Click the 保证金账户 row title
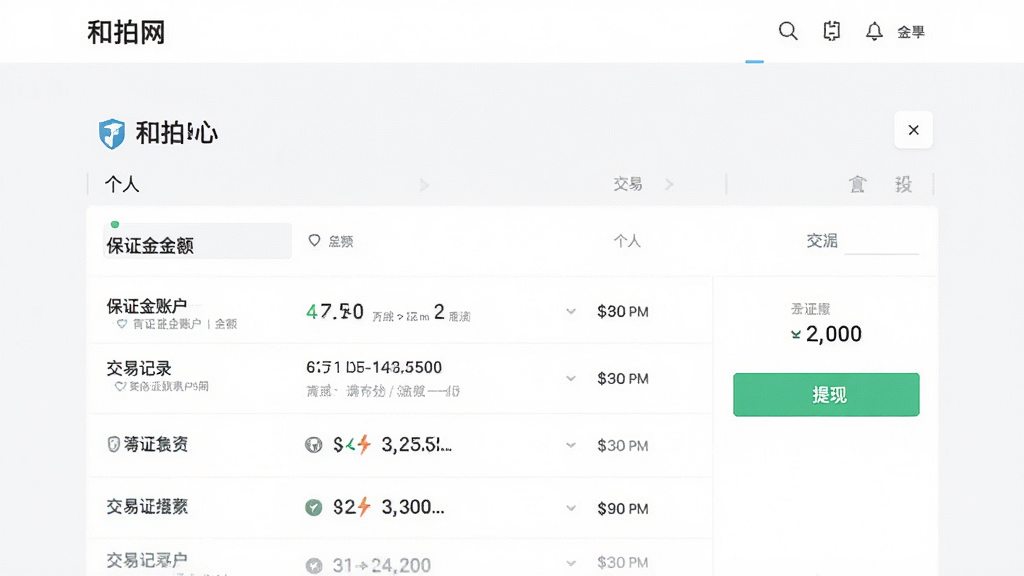 point(146,305)
